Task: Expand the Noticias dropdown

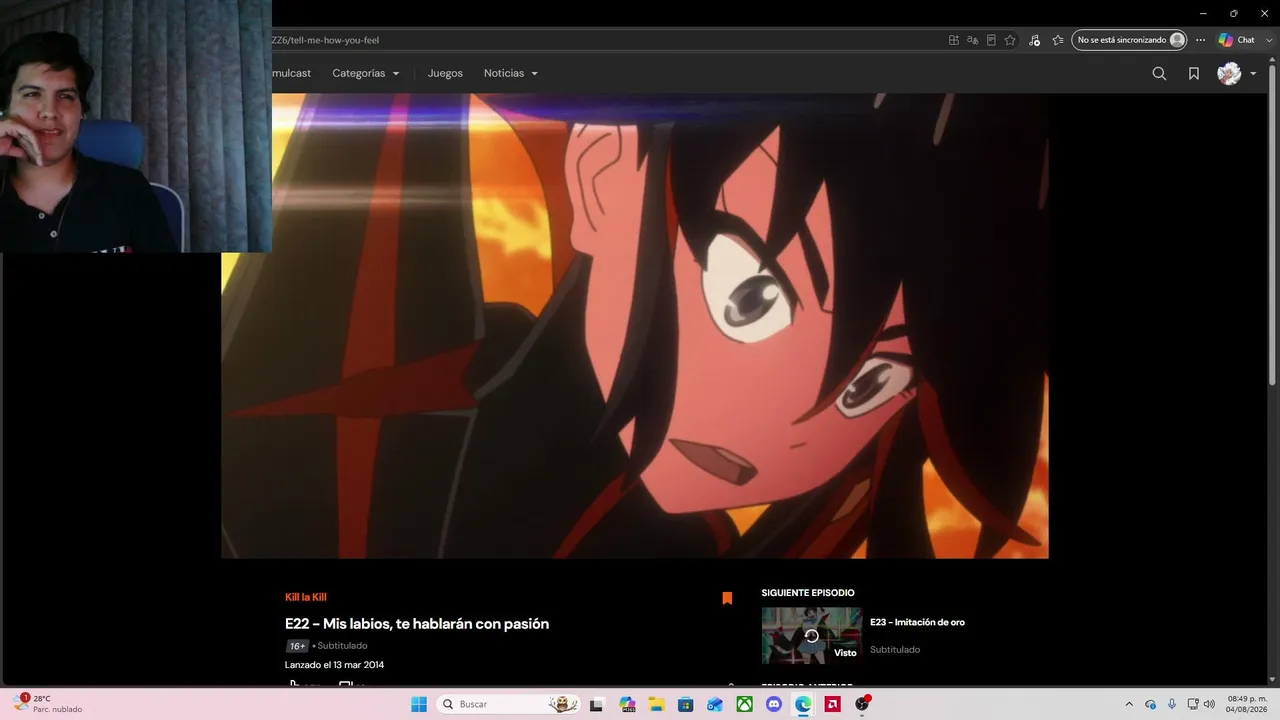Action: (511, 73)
